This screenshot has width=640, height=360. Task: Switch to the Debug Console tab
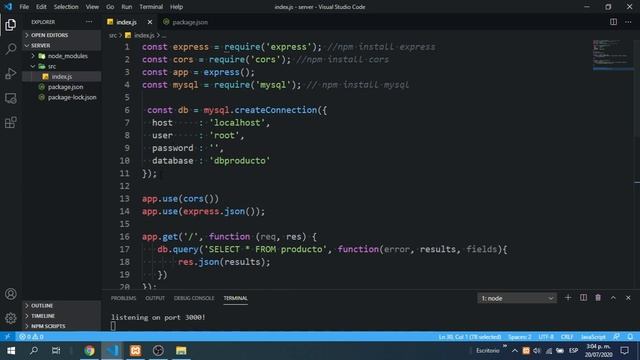194,298
